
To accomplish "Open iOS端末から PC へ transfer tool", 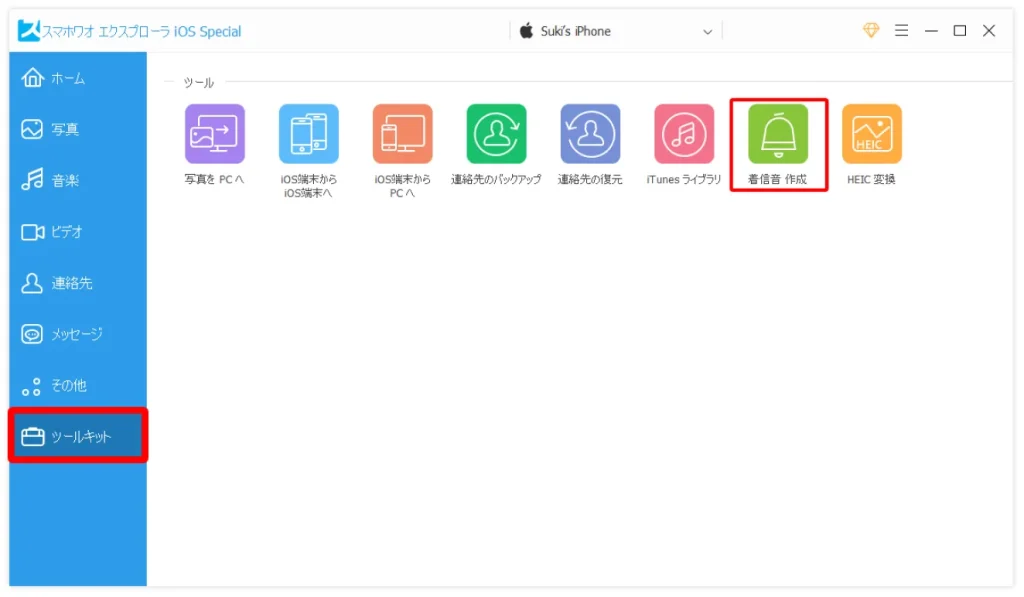I will click(x=402, y=134).
